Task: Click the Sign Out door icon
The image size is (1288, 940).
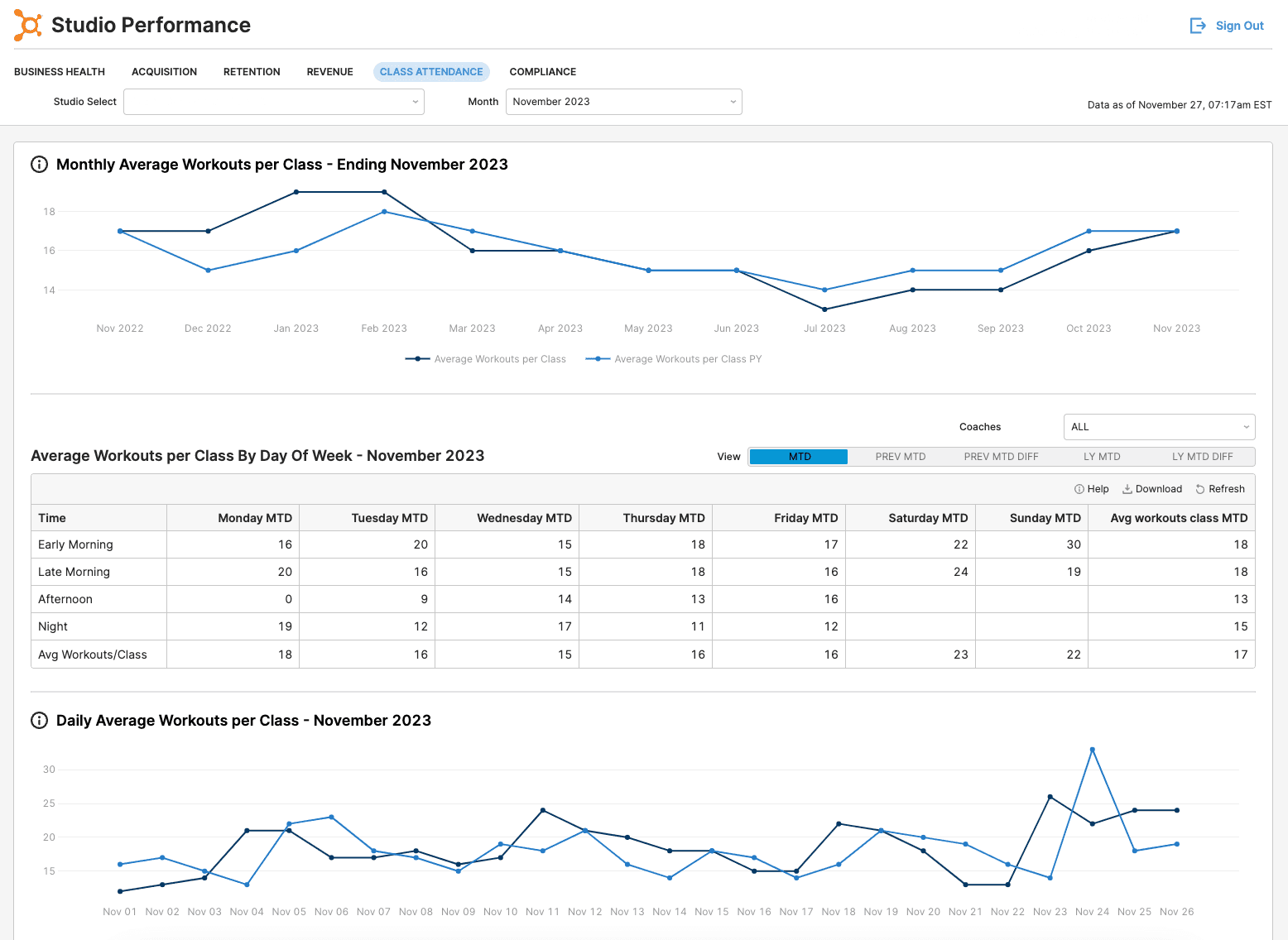Action: pos(1198,26)
